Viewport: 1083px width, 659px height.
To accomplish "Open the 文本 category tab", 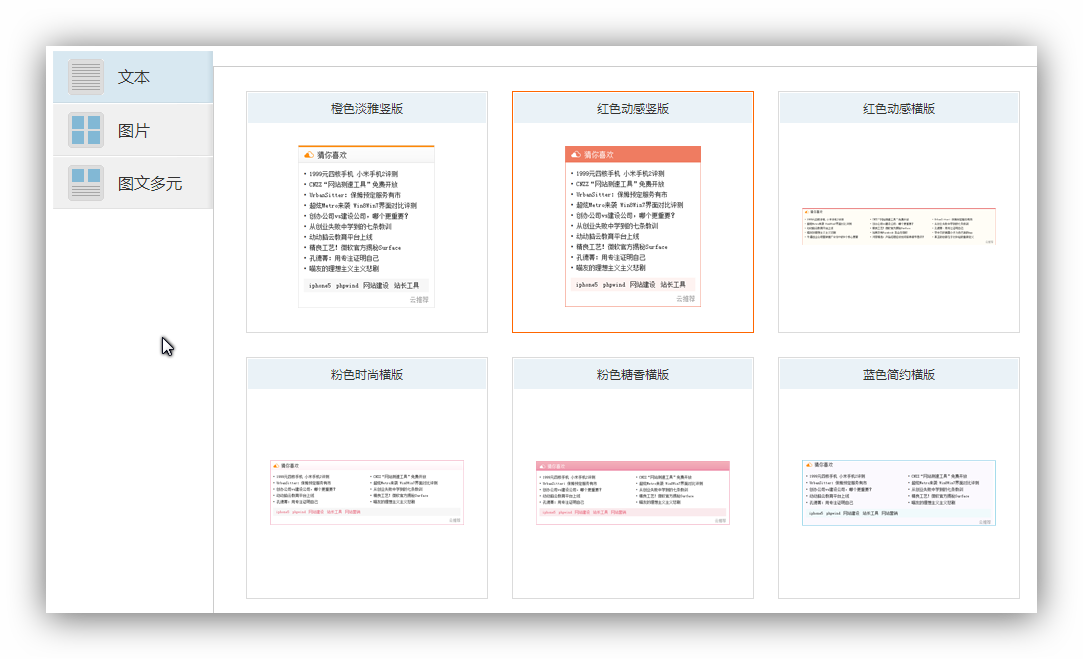I will coord(133,77).
